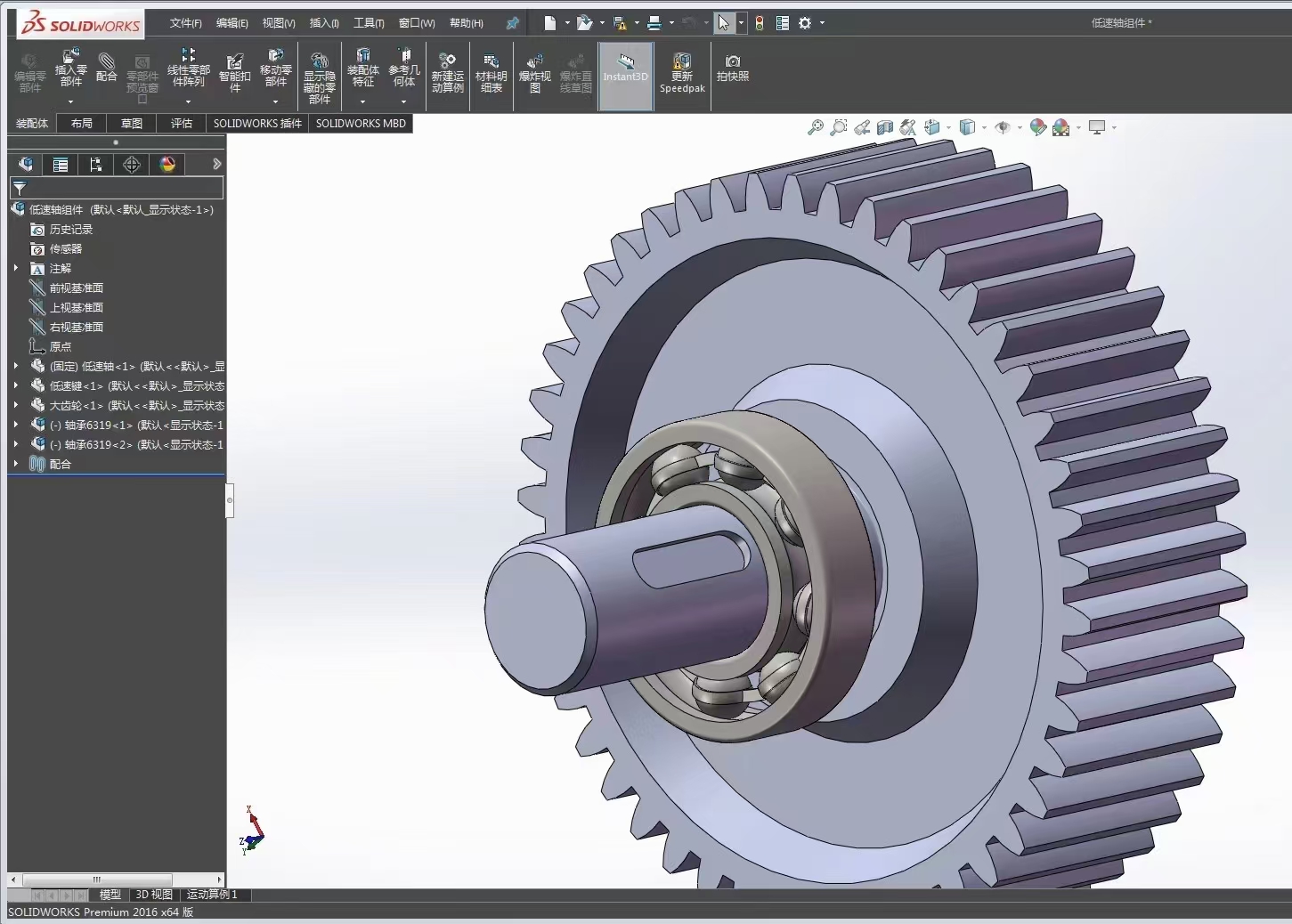
Task: Click the Save icon in top toolbar
Action: pyautogui.click(x=620, y=23)
